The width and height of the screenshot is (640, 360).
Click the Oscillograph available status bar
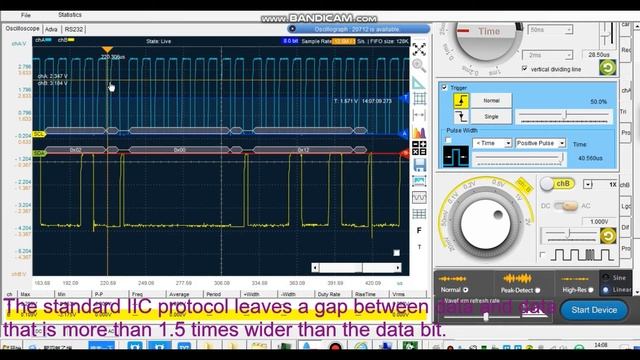[358, 29]
